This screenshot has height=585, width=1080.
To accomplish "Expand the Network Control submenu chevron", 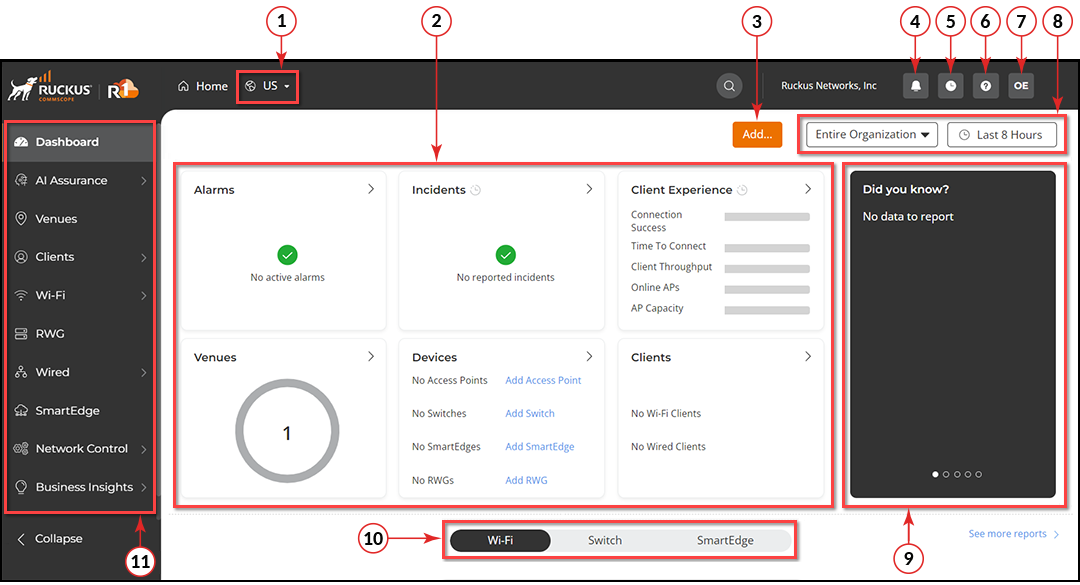I will [144, 449].
